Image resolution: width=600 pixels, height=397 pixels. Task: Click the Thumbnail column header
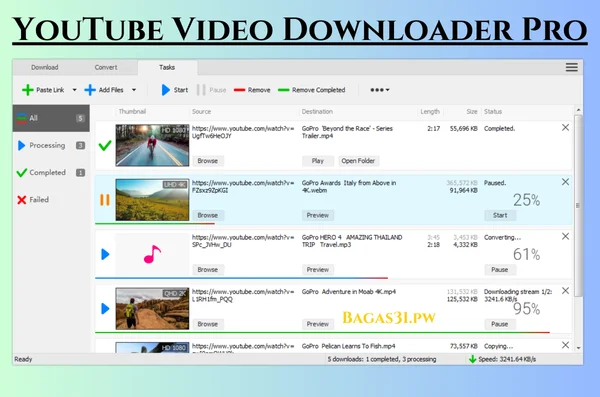(132, 111)
